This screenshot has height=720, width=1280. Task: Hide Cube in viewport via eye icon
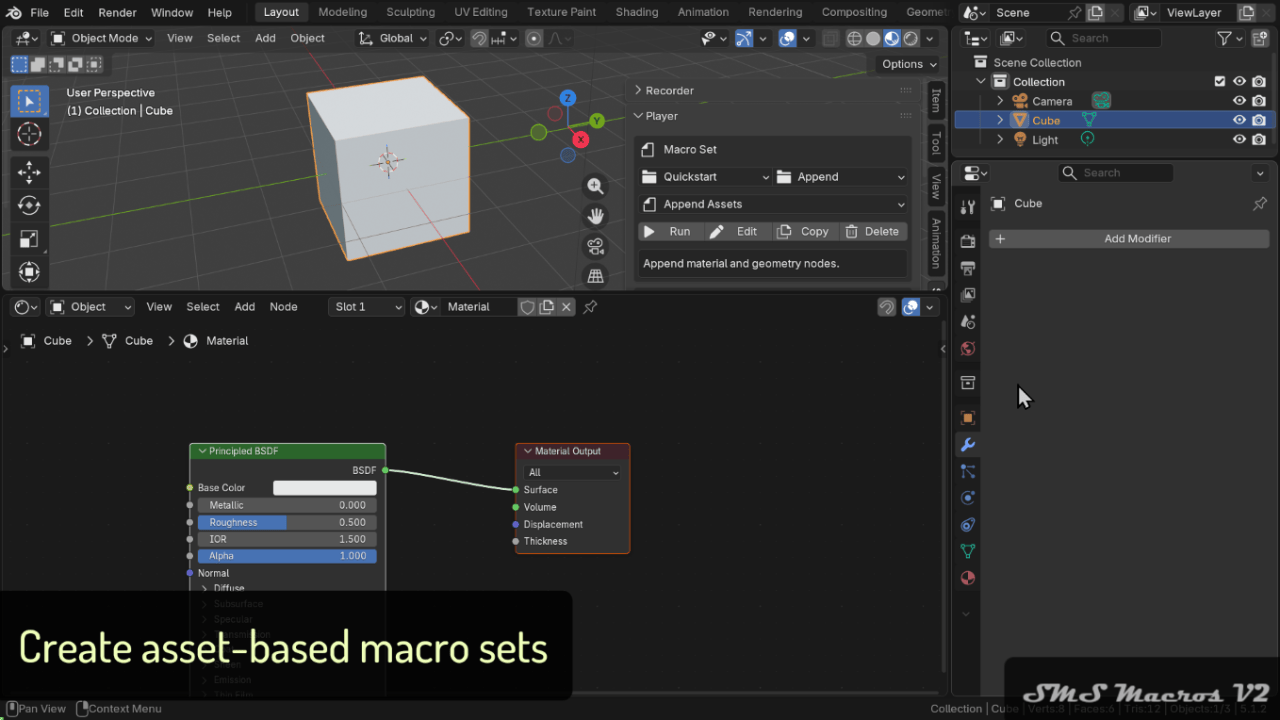(1239, 120)
